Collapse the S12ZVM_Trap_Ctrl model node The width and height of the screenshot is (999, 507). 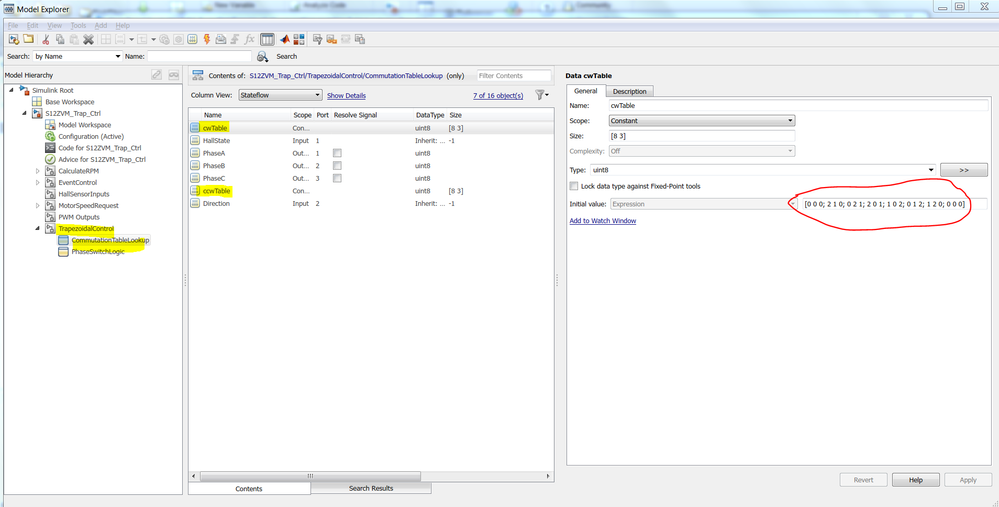point(24,113)
